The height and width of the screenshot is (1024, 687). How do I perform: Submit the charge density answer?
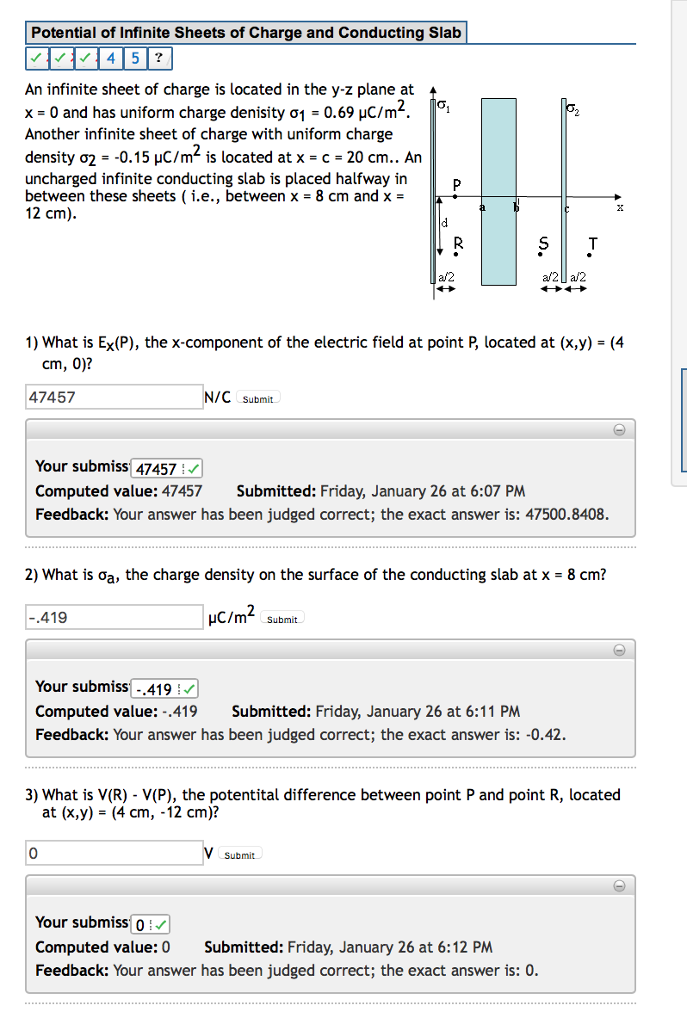click(x=282, y=618)
